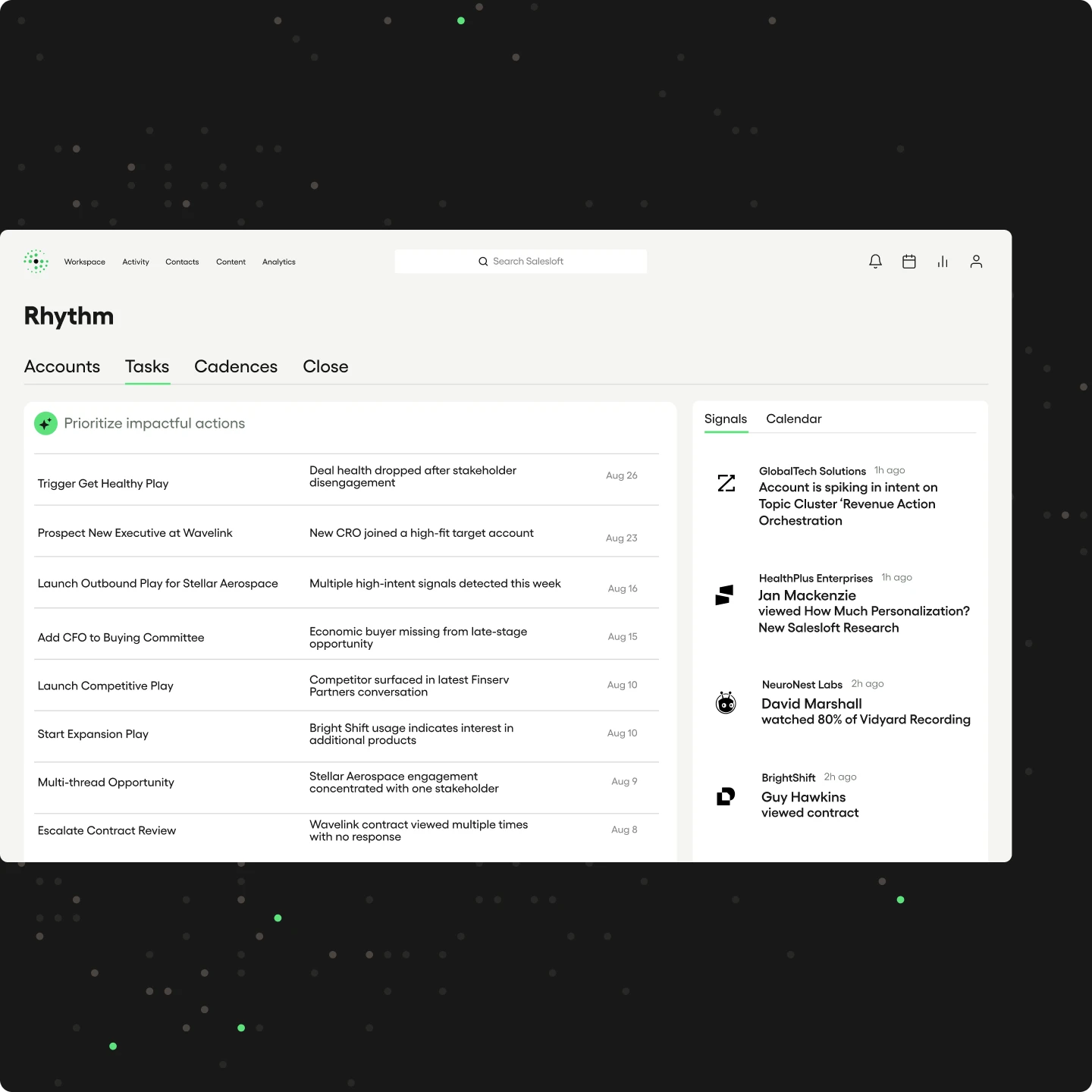Open the Contacts menu
1092x1092 pixels.
tap(182, 262)
